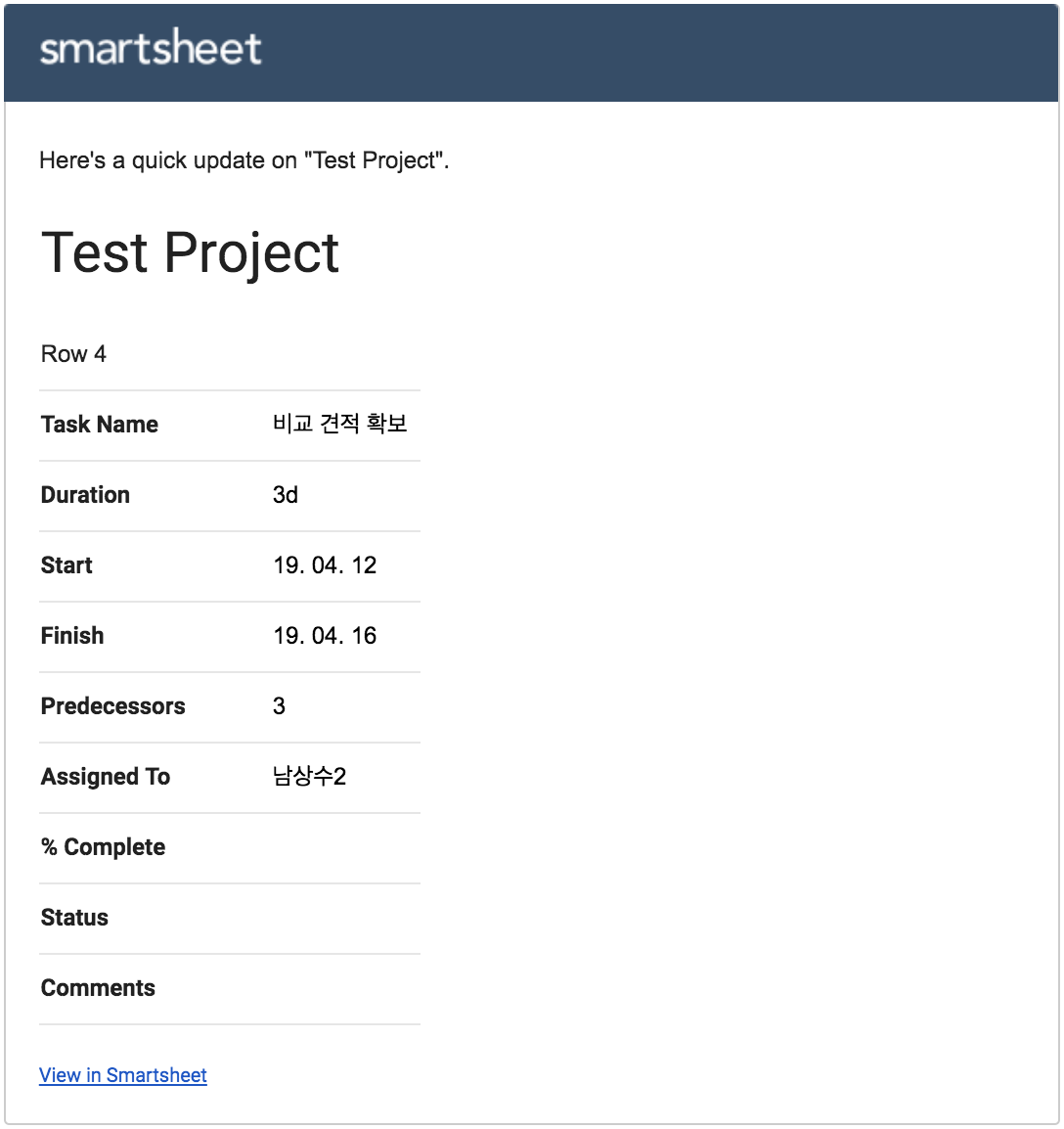Select the Start field label
Image resolution: width=1064 pixels, height=1129 pixels.
coord(66,565)
